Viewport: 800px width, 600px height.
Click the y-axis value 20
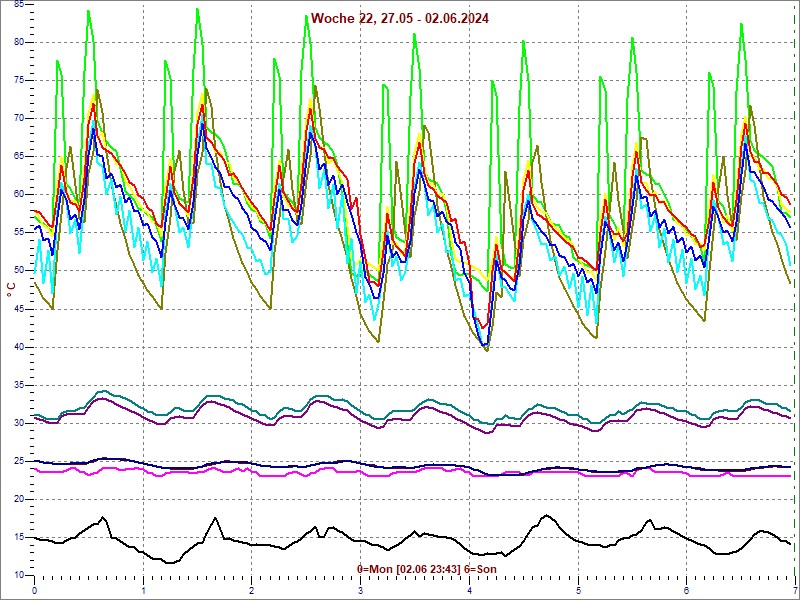(x=19, y=499)
